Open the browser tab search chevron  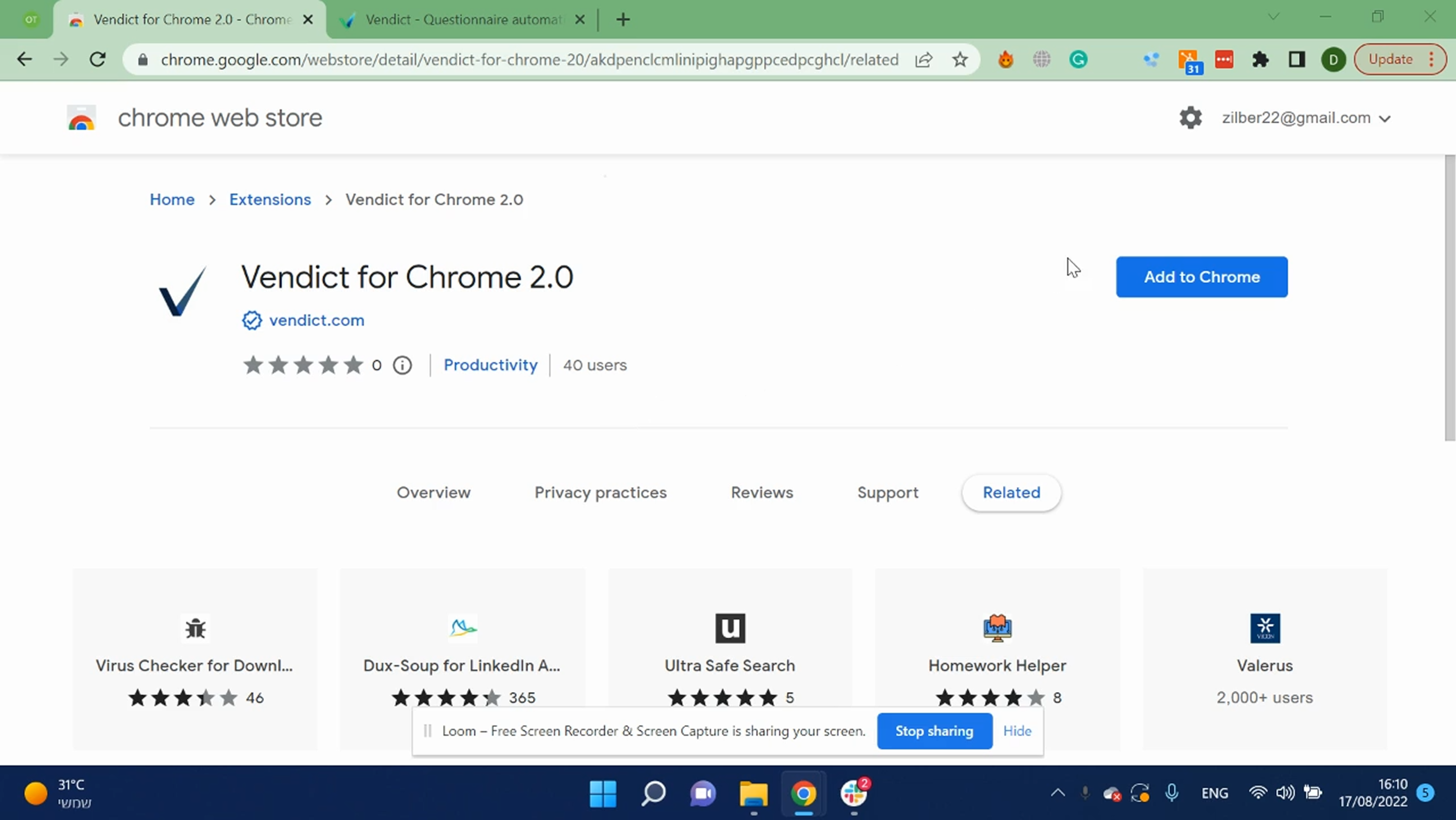[1273, 17]
